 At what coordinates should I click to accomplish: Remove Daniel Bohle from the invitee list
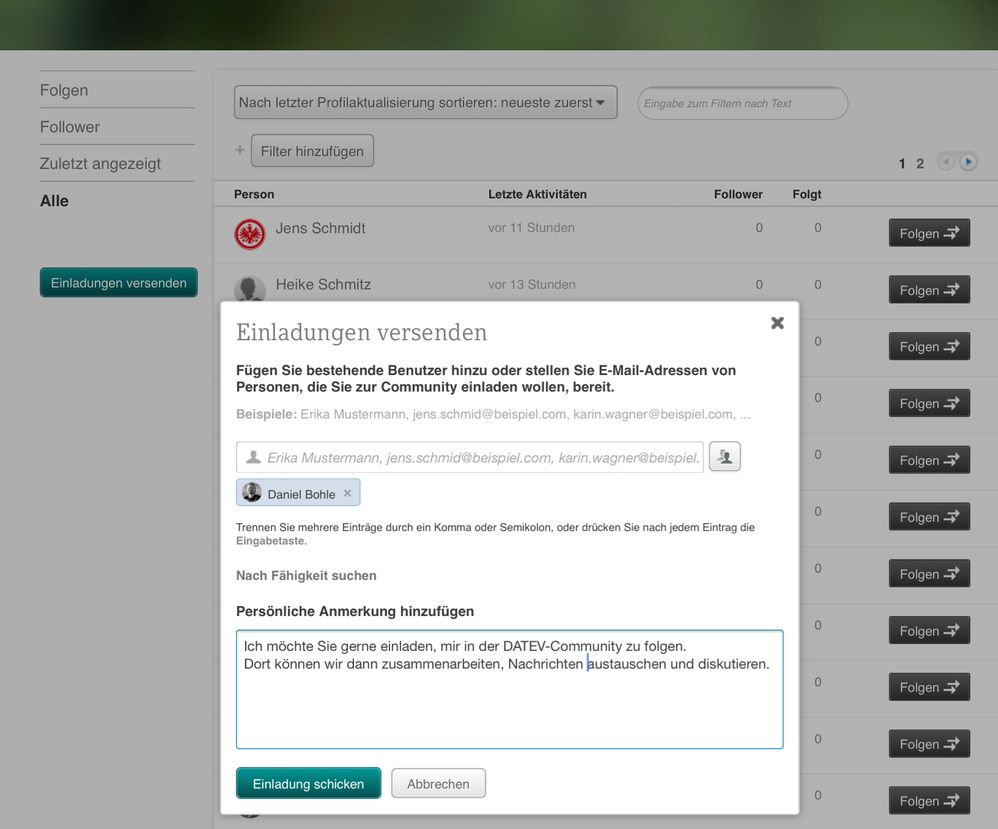(x=348, y=493)
